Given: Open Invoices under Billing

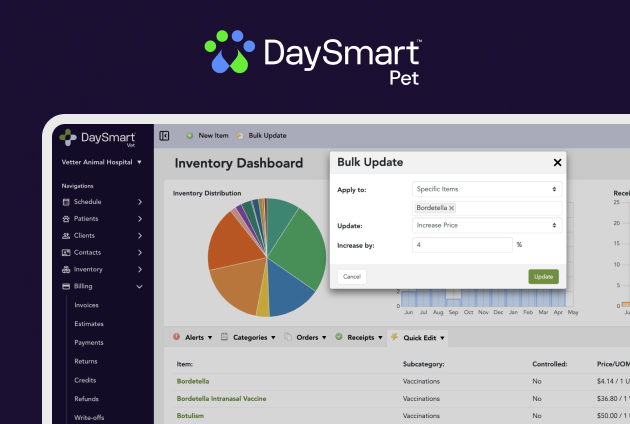Looking at the screenshot, I should [86, 305].
